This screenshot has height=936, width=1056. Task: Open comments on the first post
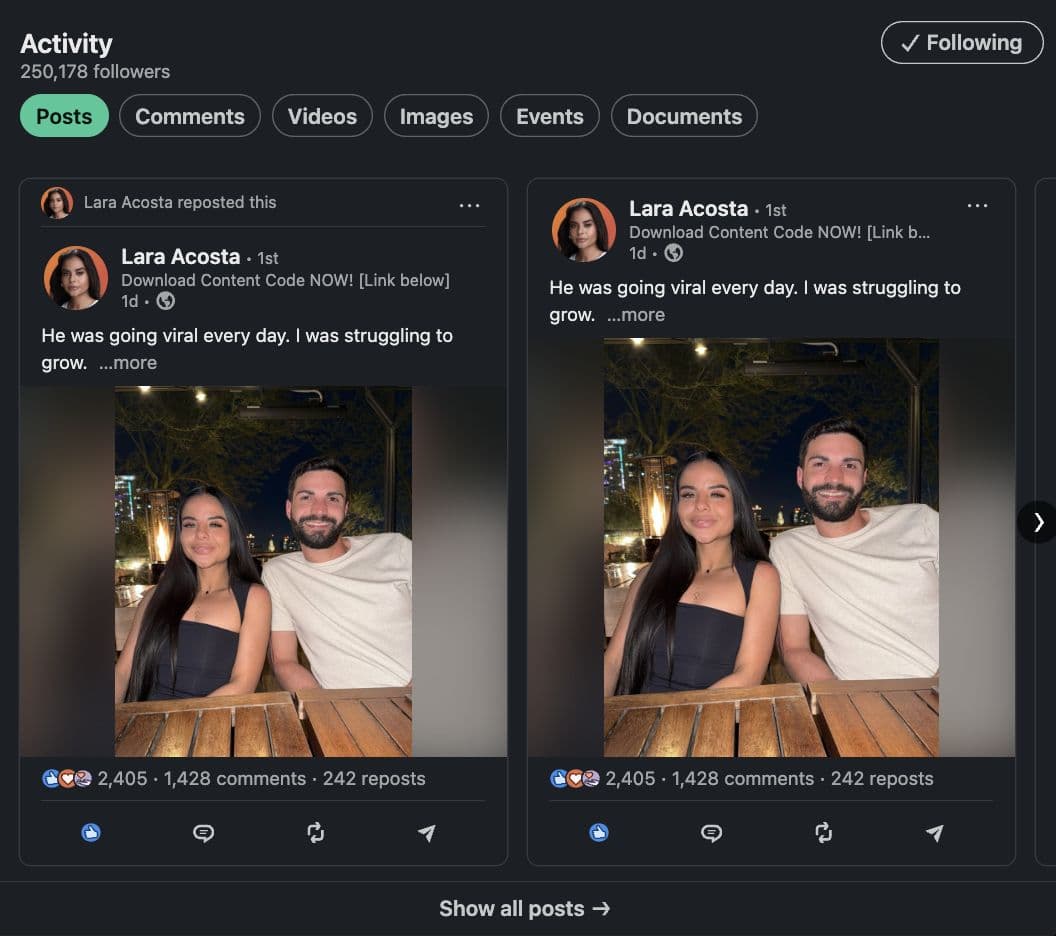203,832
